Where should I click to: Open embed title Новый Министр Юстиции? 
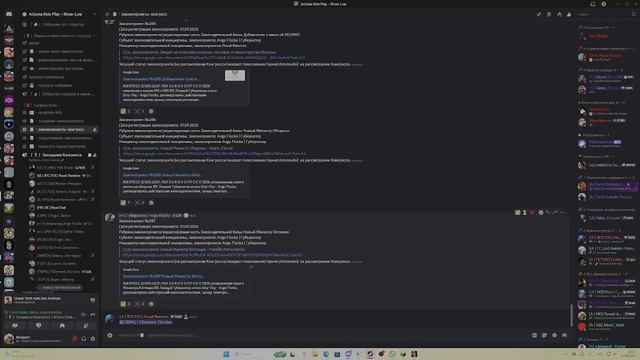tap(163, 276)
